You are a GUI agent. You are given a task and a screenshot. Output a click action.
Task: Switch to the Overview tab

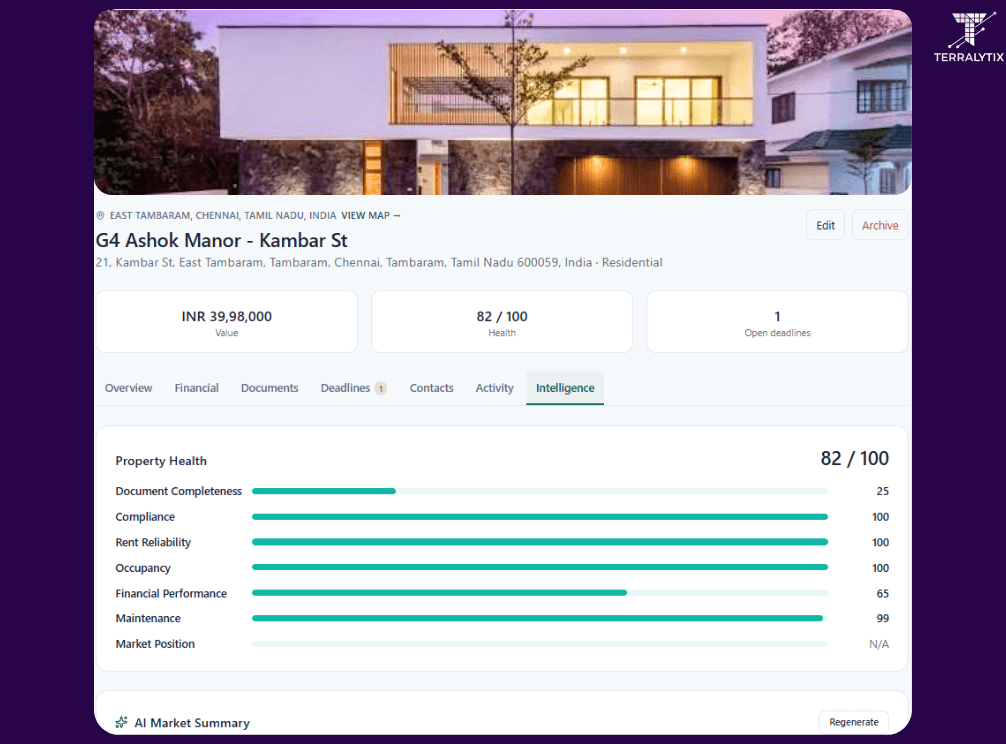[x=128, y=388]
